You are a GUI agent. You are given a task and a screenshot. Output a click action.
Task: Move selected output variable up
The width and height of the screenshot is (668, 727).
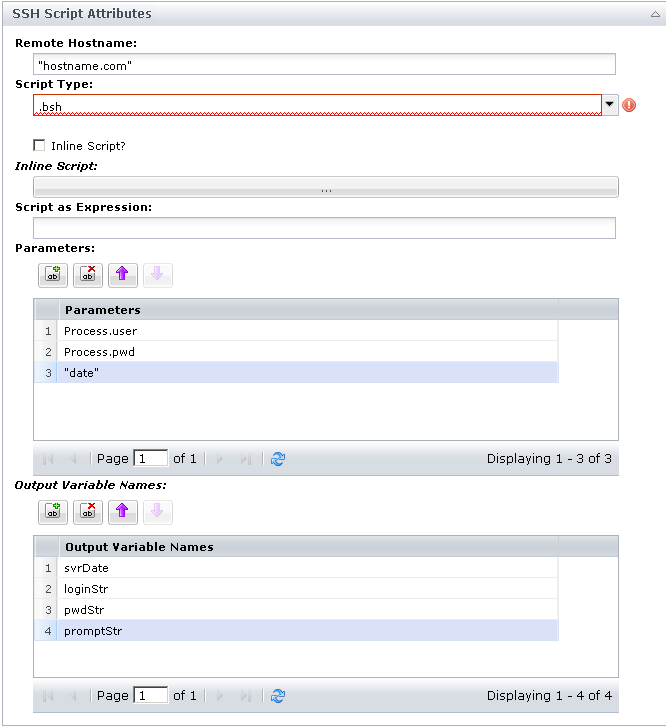click(123, 512)
